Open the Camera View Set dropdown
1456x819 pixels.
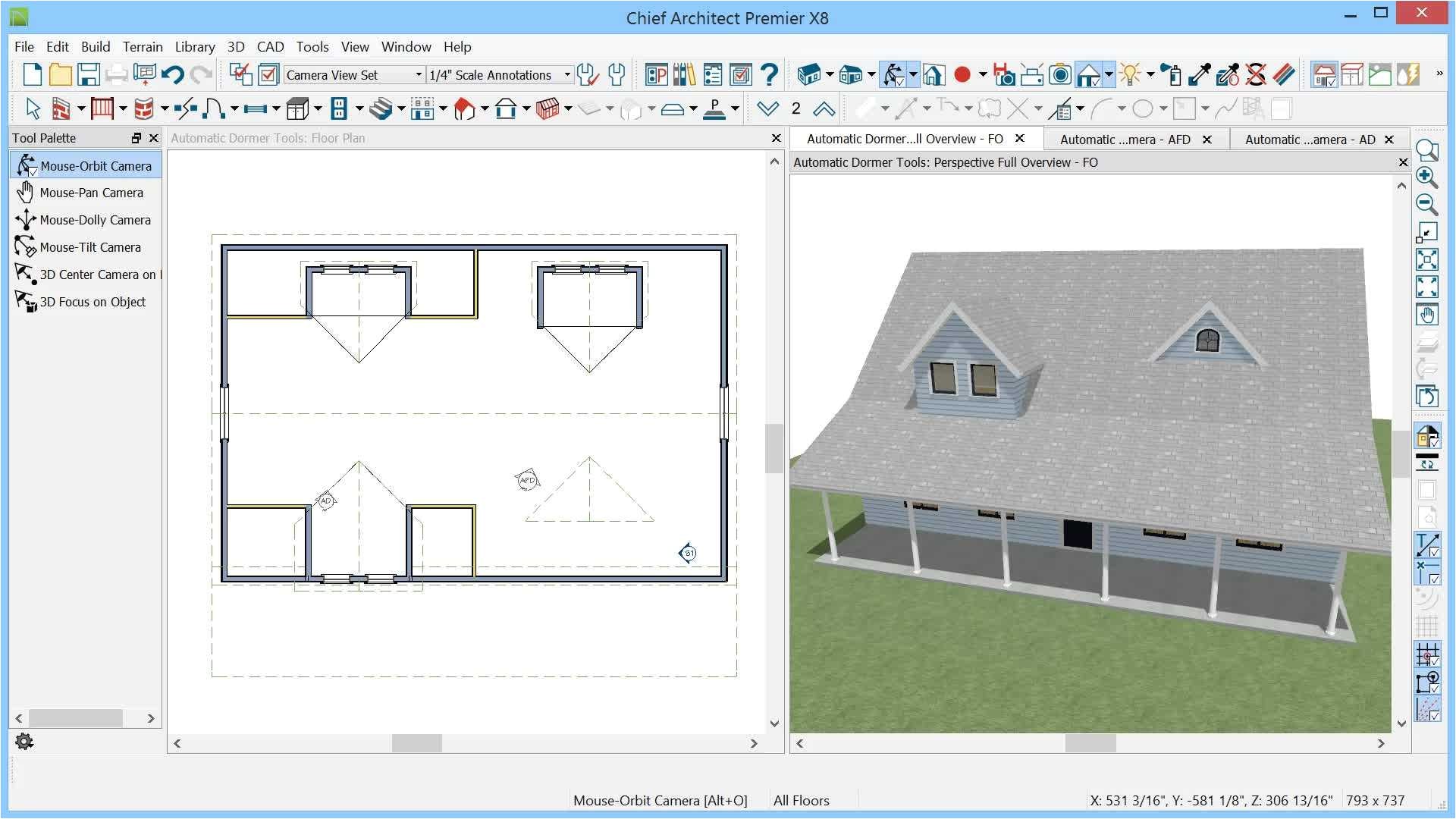(x=418, y=74)
